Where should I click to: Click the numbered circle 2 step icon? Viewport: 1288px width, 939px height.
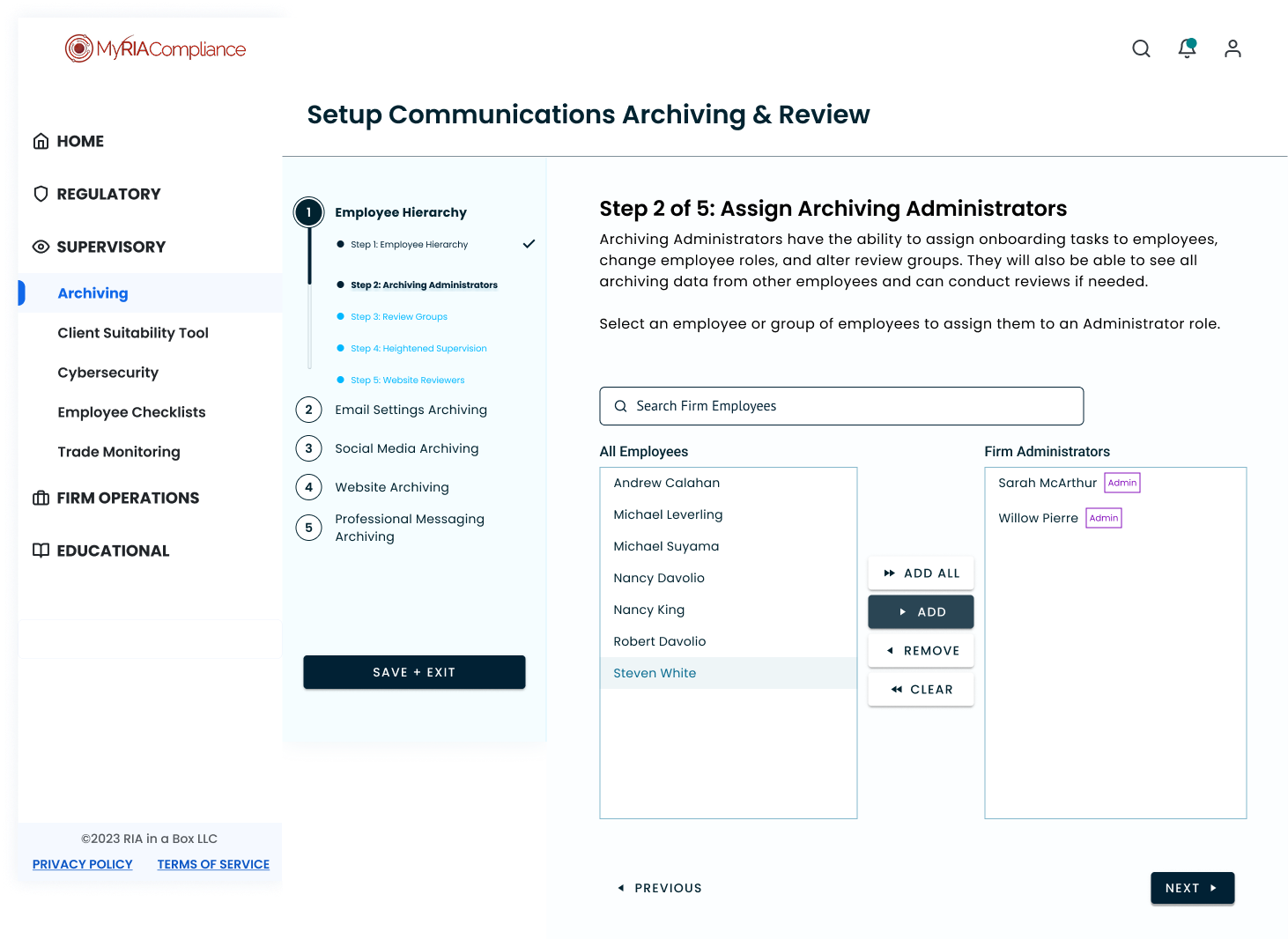(308, 410)
